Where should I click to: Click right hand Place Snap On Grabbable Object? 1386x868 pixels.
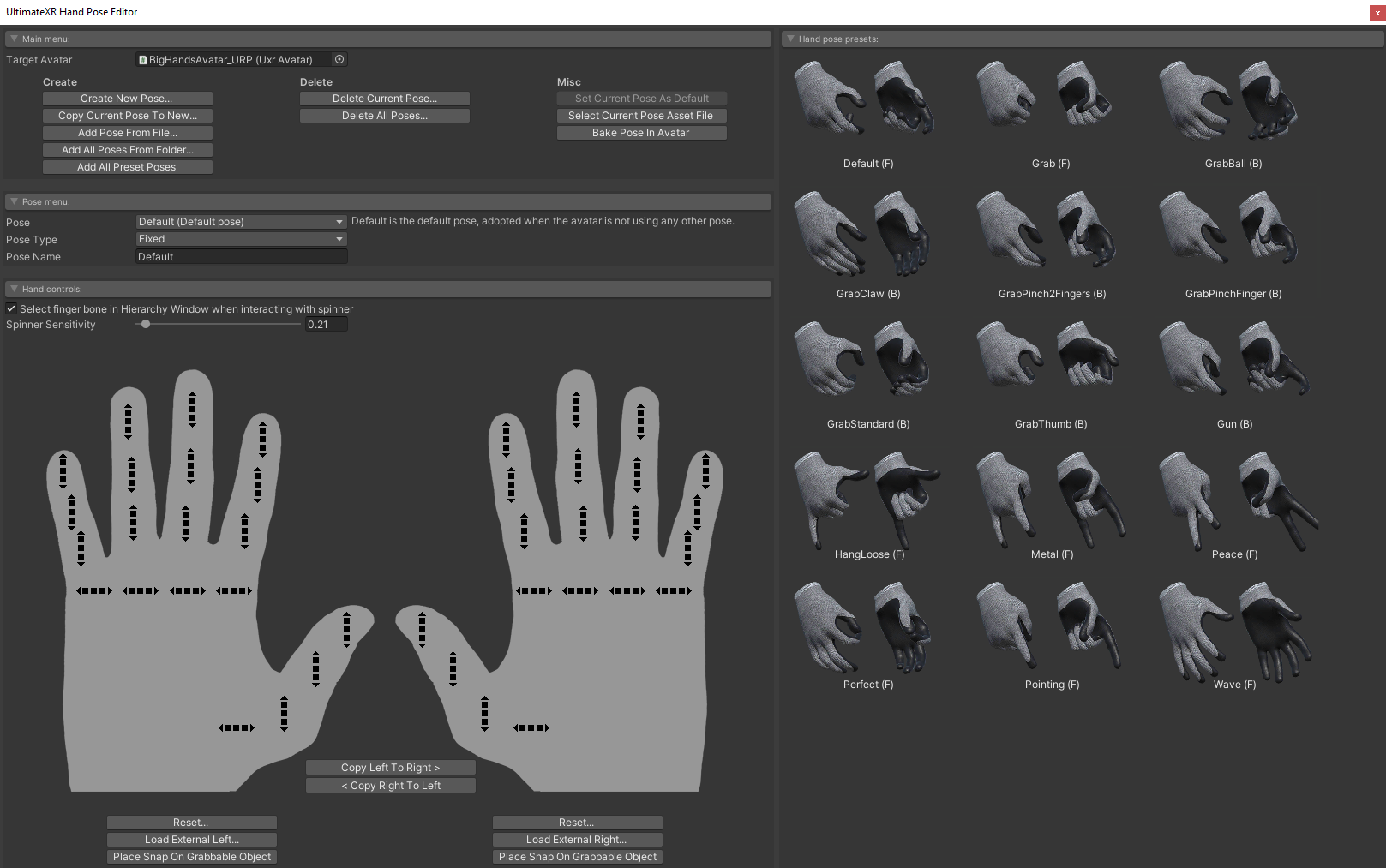click(x=578, y=857)
